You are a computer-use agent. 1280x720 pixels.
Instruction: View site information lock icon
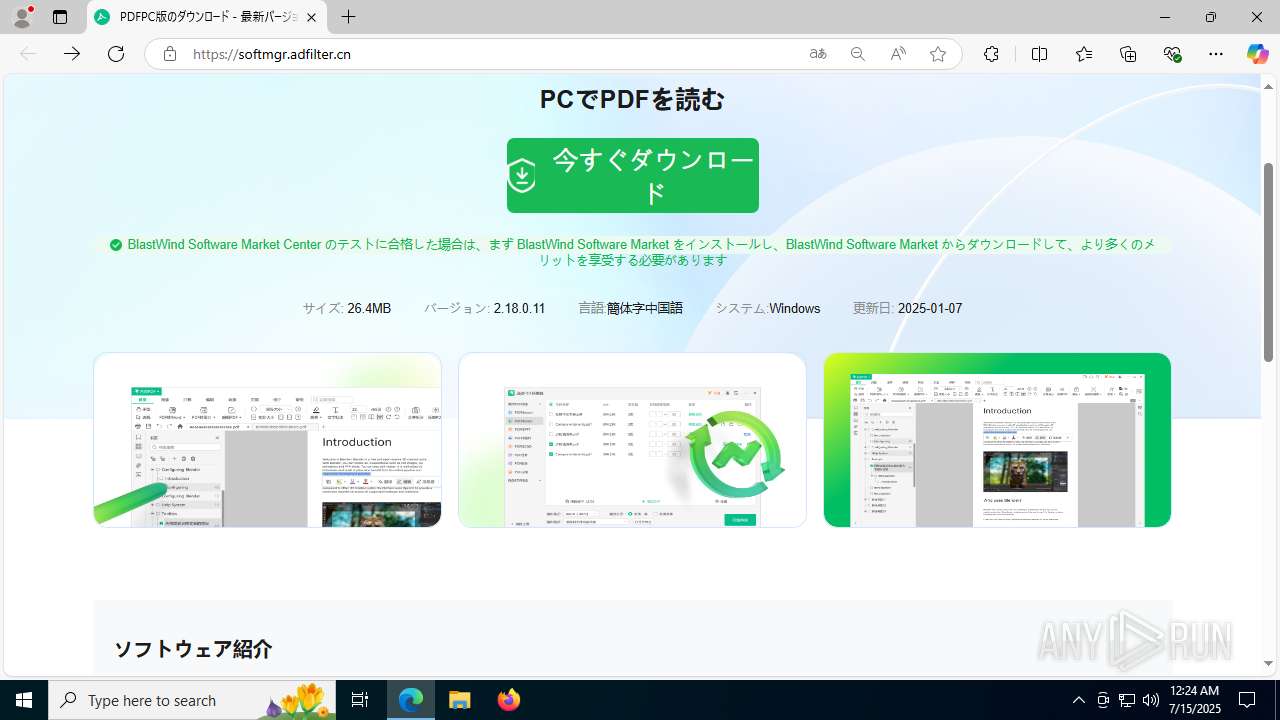(x=170, y=54)
